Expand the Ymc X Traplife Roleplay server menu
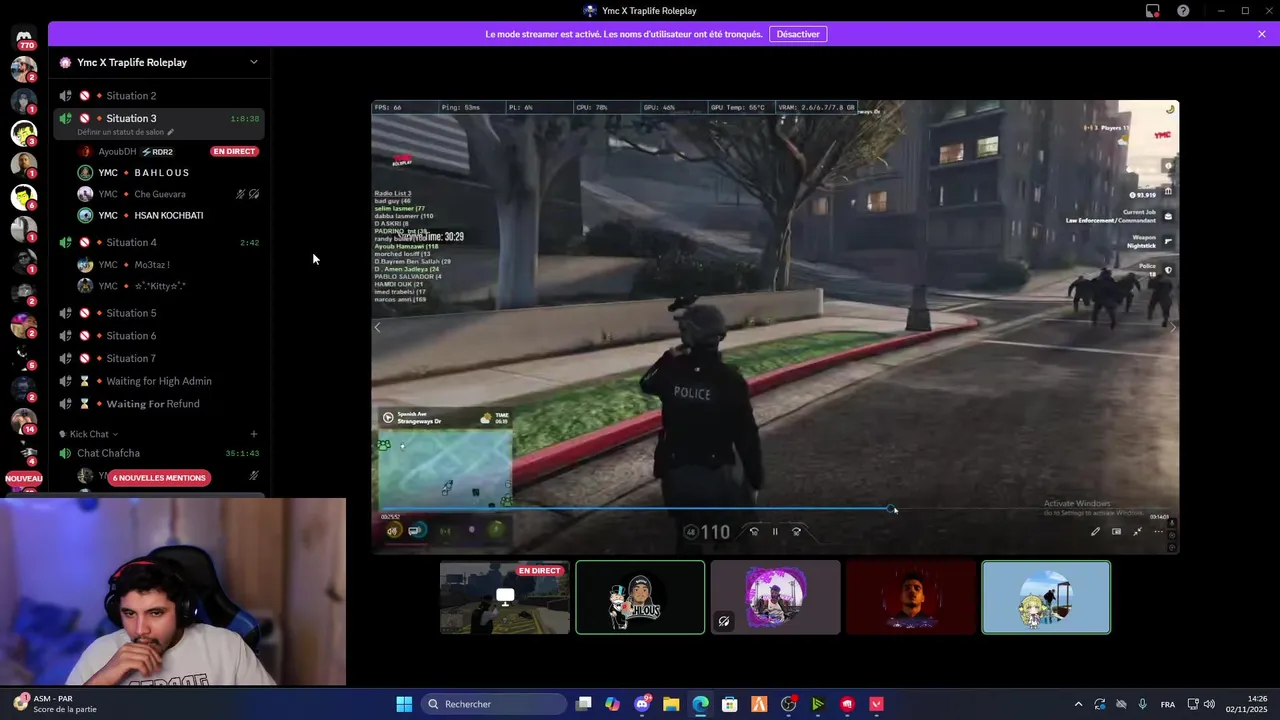1280x720 pixels. tap(253, 62)
